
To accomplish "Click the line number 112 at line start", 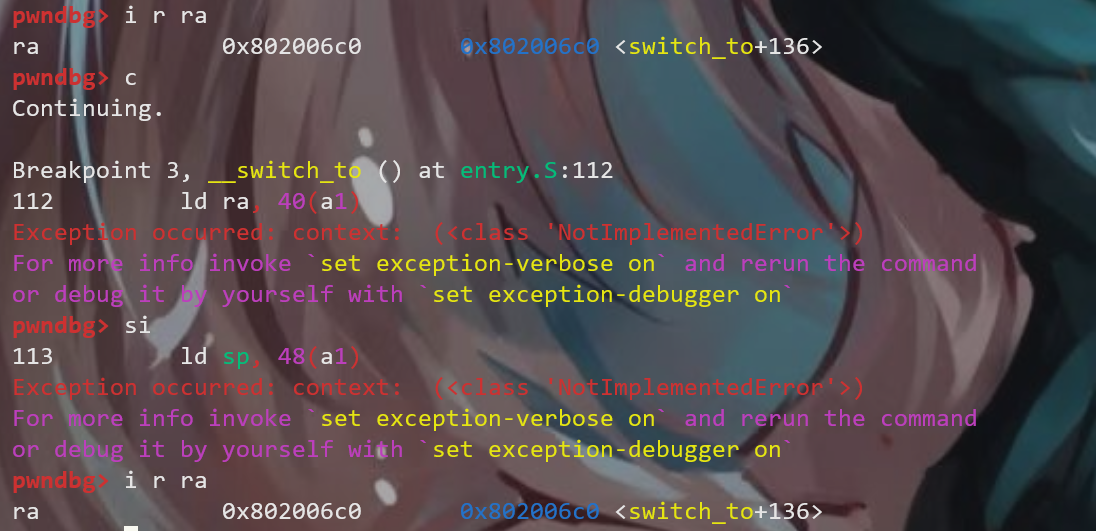I will pyautogui.click(x=33, y=202).
